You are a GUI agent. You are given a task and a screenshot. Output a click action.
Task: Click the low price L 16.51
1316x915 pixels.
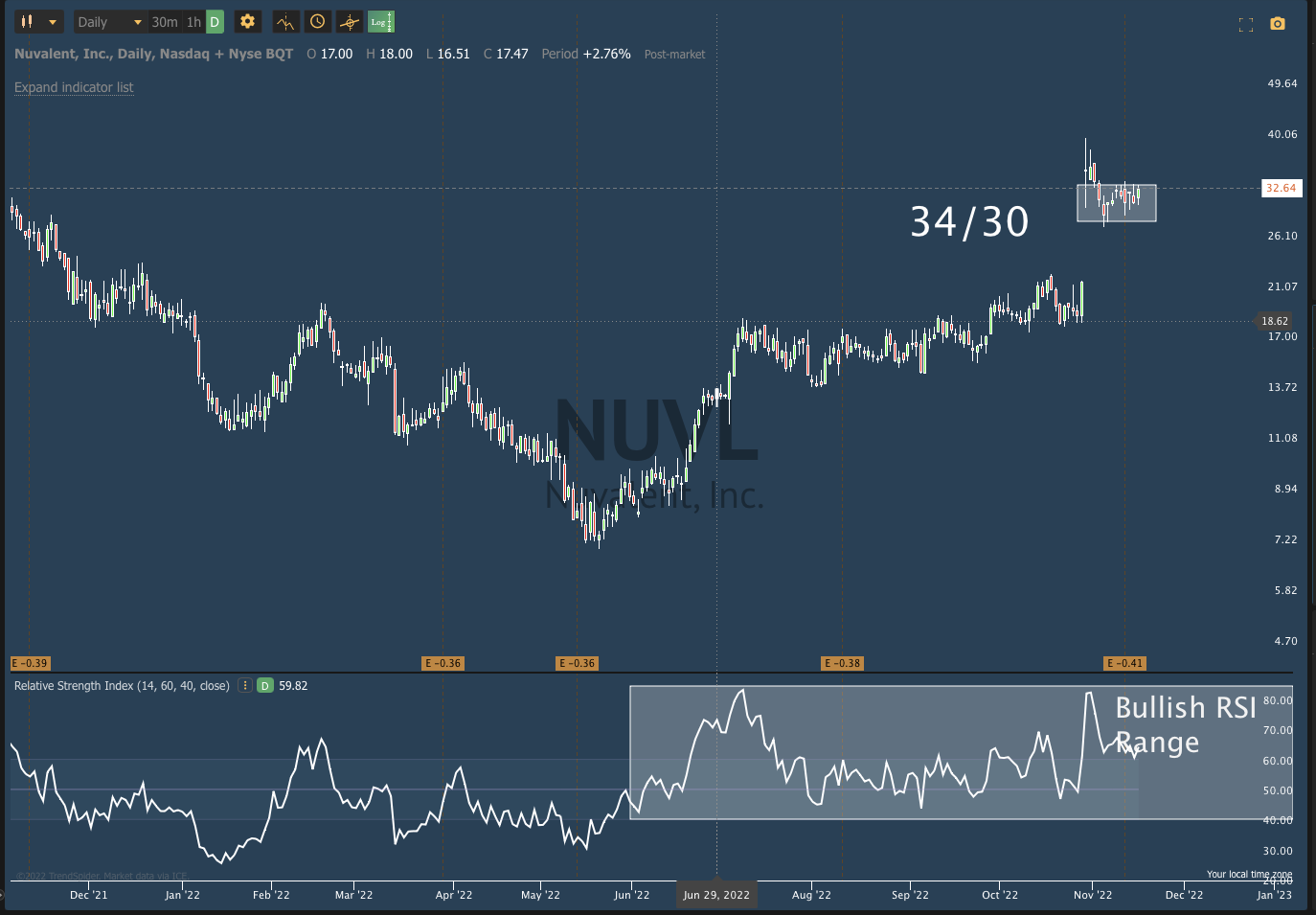448,54
